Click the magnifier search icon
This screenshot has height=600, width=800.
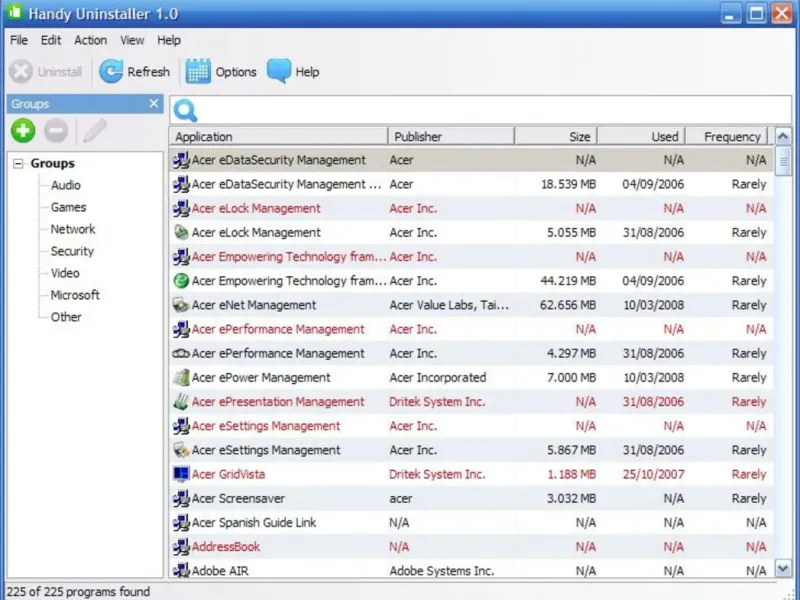click(x=185, y=110)
